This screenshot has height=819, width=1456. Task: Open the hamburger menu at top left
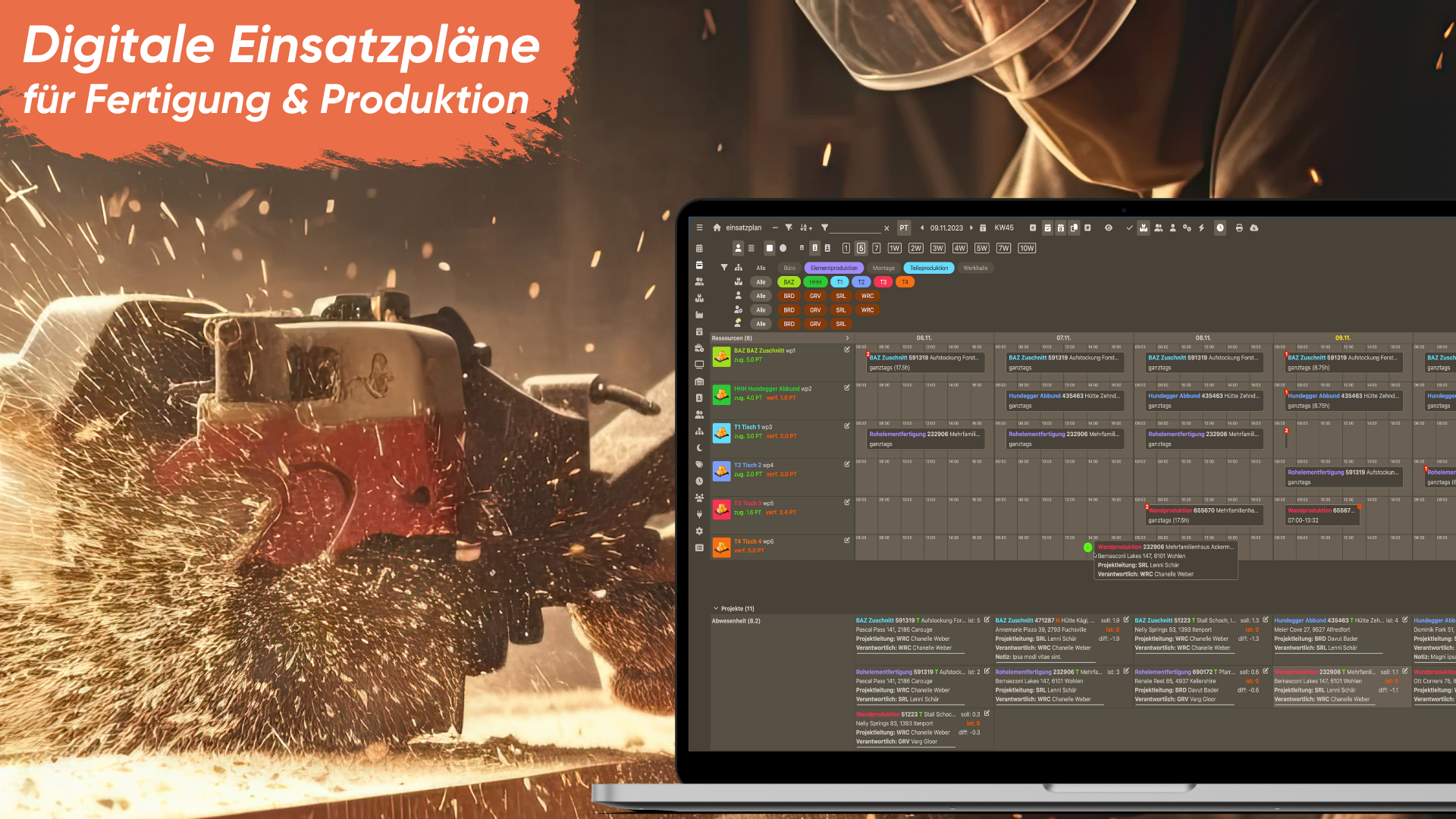click(x=699, y=227)
